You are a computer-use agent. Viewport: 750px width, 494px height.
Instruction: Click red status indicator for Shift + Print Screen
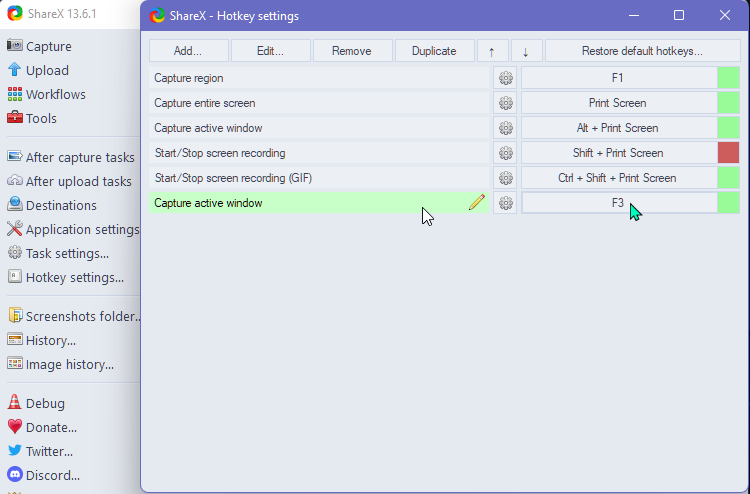[x=728, y=153]
